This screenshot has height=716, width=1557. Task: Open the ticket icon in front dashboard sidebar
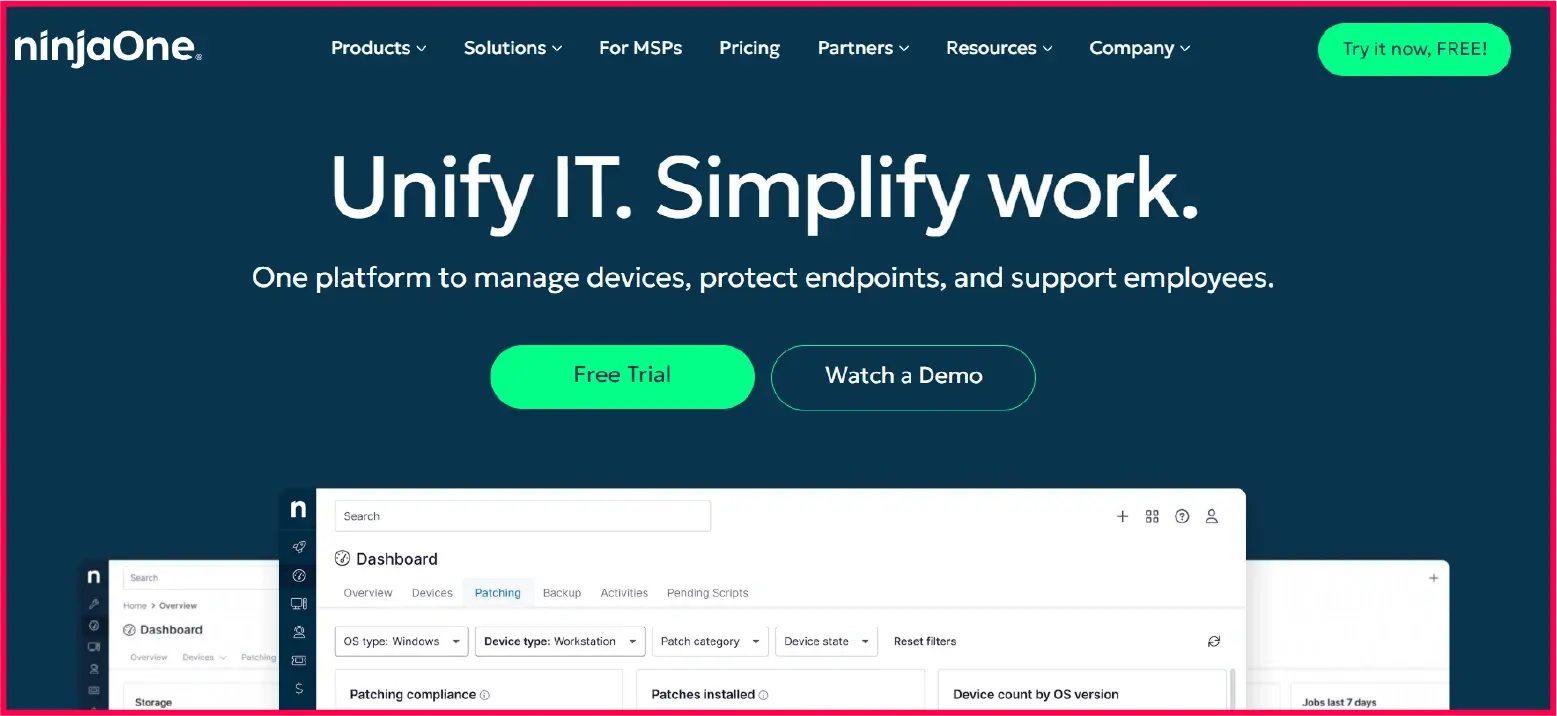(x=298, y=660)
